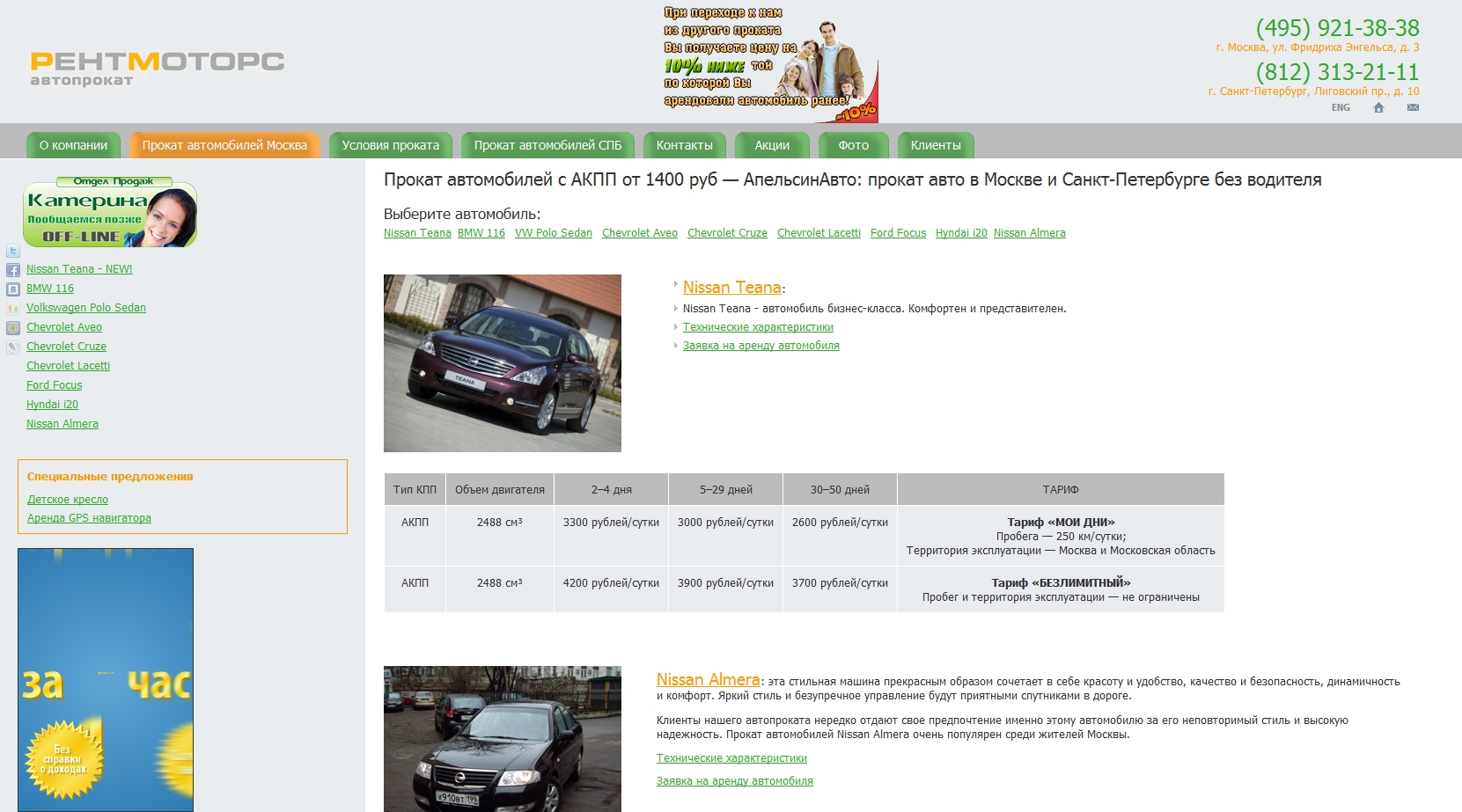Viewport: 1462px width, 812px height.
Task: Select the top row link 'Nissan Almera'
Action: (x=1030, y=233)
